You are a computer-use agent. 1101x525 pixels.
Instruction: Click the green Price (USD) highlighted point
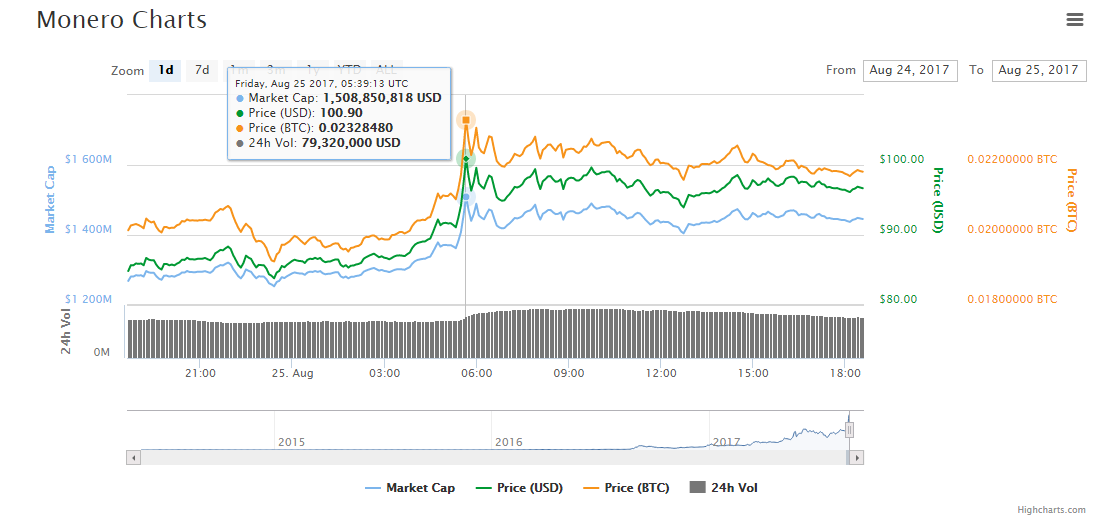pos(466,159)
